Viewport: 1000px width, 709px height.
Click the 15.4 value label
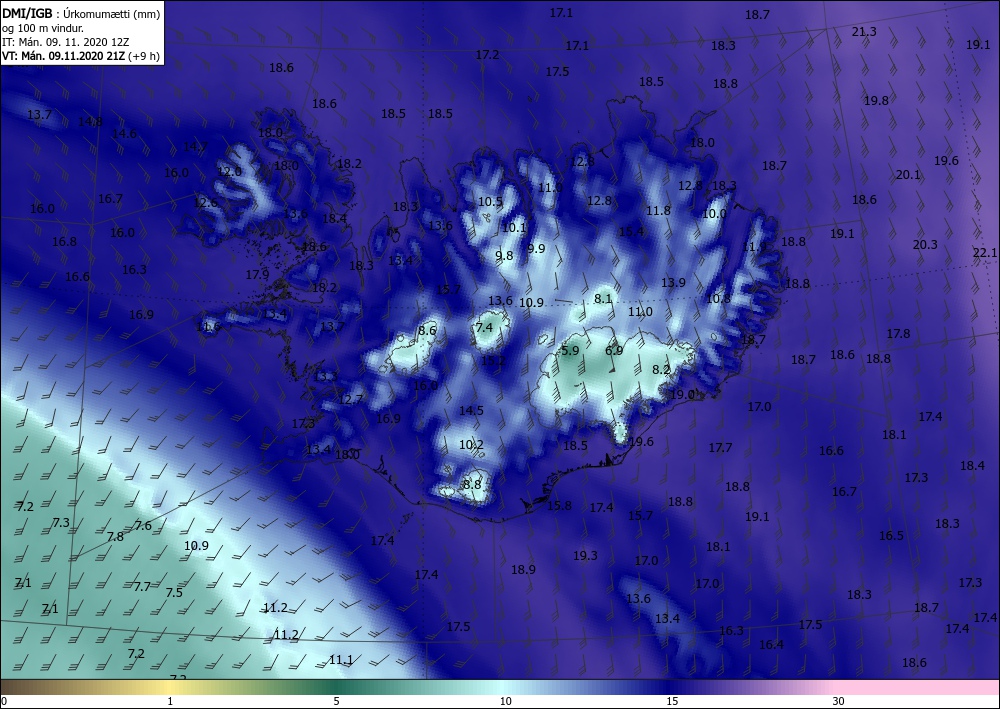[631, 232]
